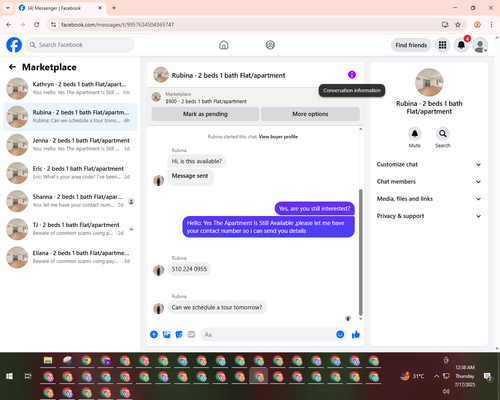Open the account profile avatar menu
This screenshot has height=400, width=500.
[x=480, y=45]
